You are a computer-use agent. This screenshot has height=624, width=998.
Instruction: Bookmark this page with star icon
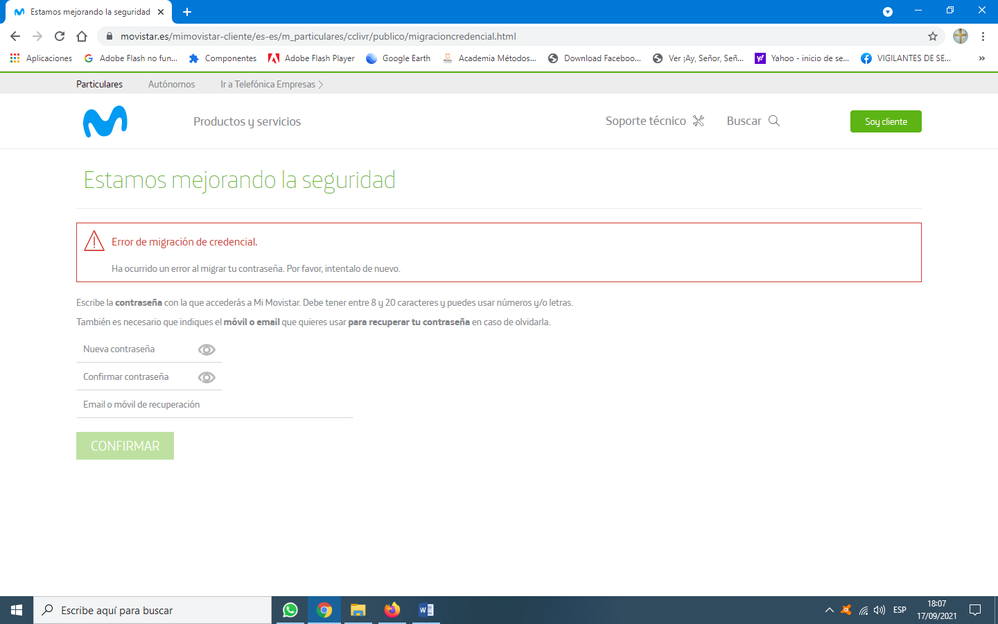[933, 36]
